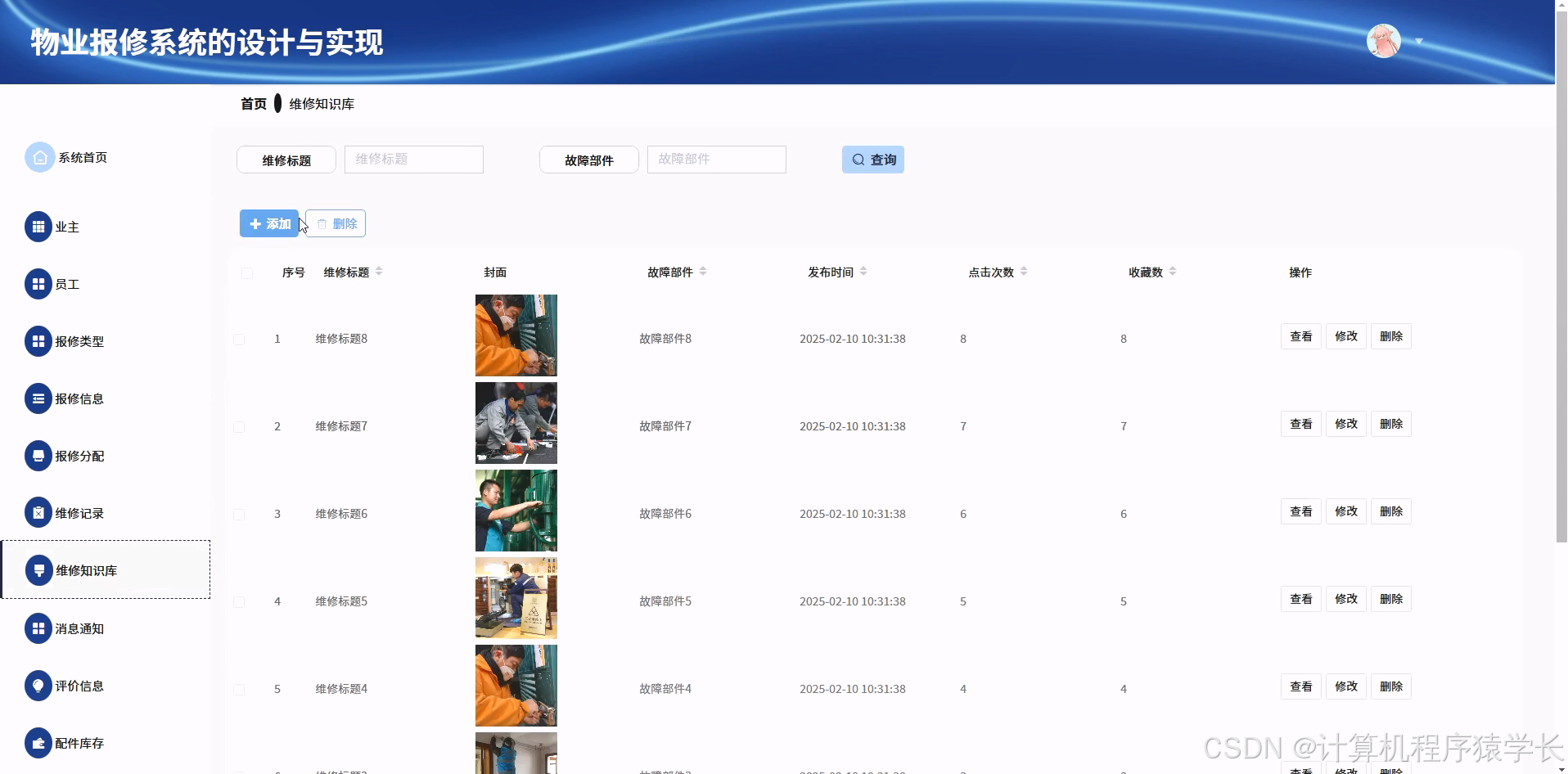Screen dimensions: 1568x774
Task: Select the 系统首页 home icon in sidebar
Action: [x=38, y=157]
